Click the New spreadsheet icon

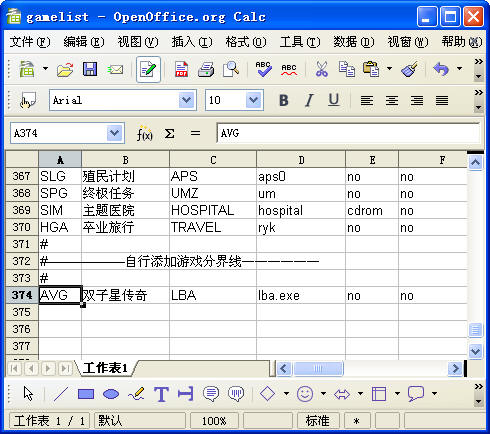[x=27, y=69]
